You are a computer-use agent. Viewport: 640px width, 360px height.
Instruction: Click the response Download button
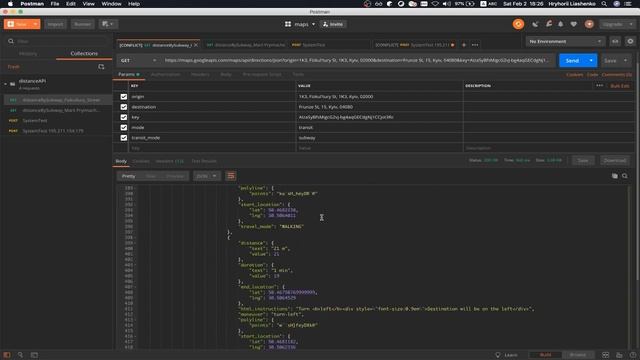click(x=614, y=160)
